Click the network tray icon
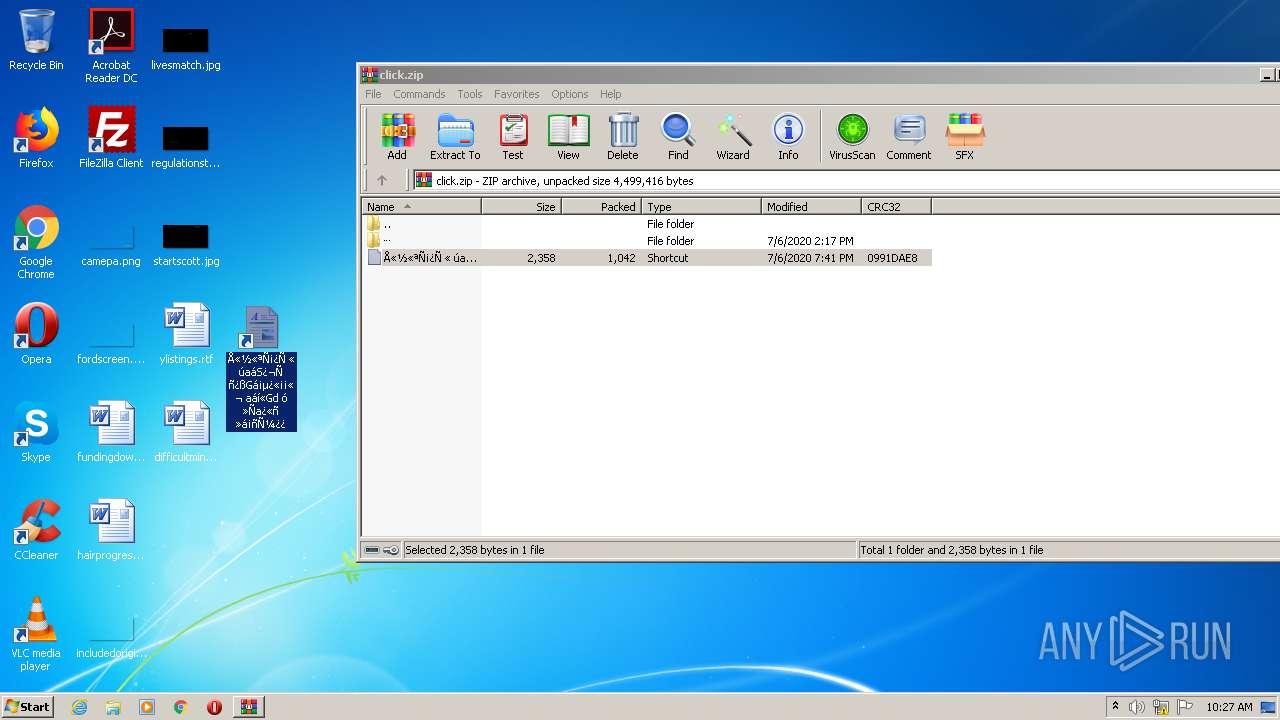This screenshot has width=1280, height=720. (x=1161, y=707)
